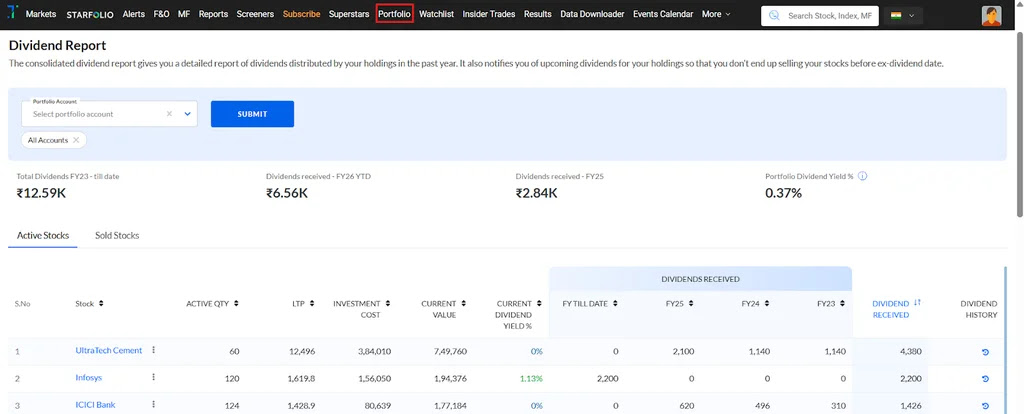
Task: Open Screeners in the navigation bar
Action: [x=255, y=14]
